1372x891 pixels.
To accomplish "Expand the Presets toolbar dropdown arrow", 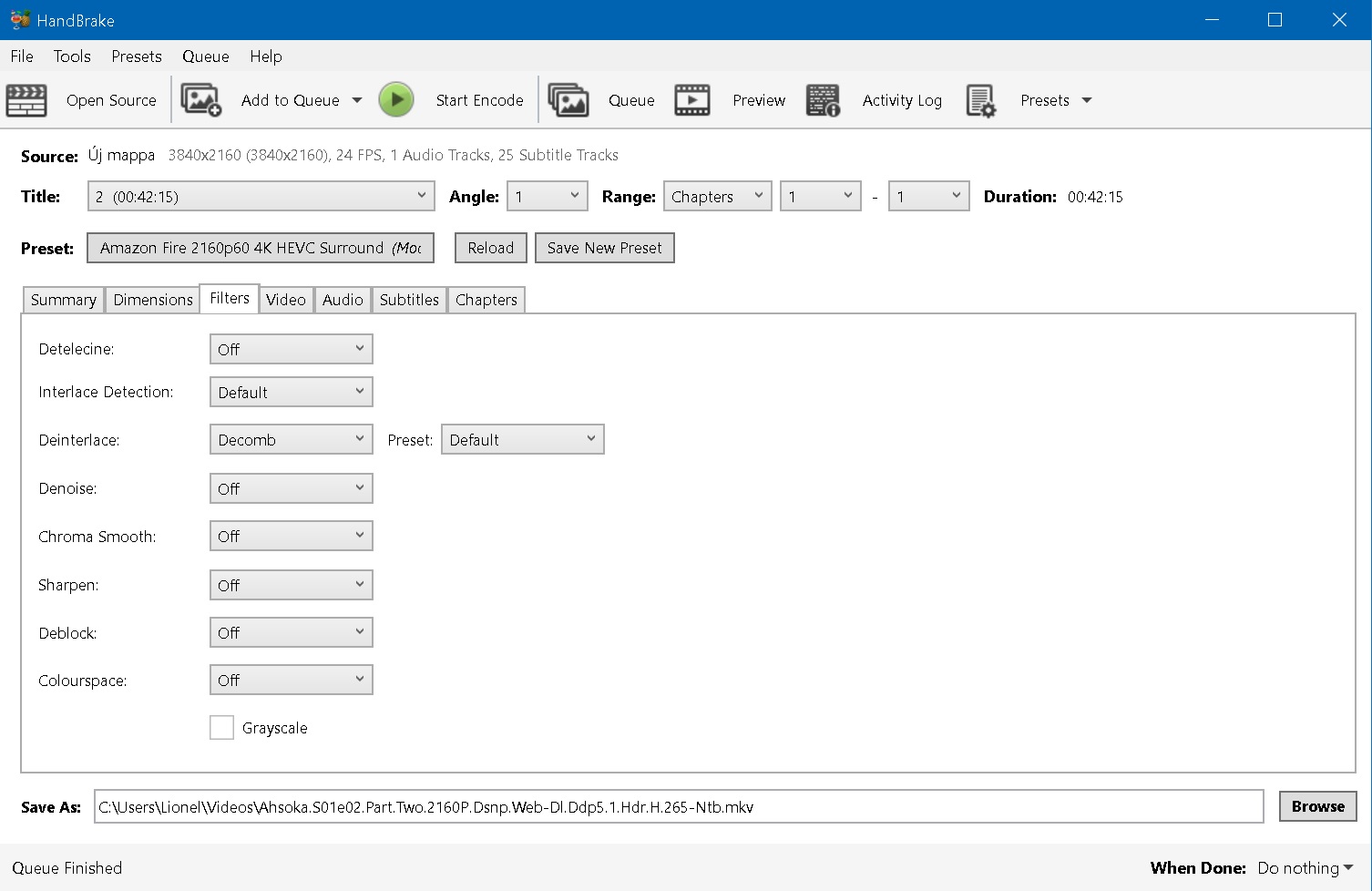I will click(1087, 100).
